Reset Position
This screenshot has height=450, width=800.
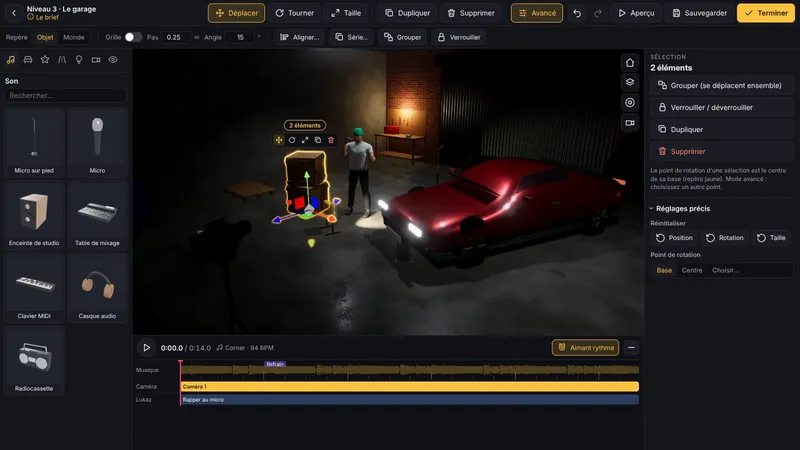(x=674, y=238)
